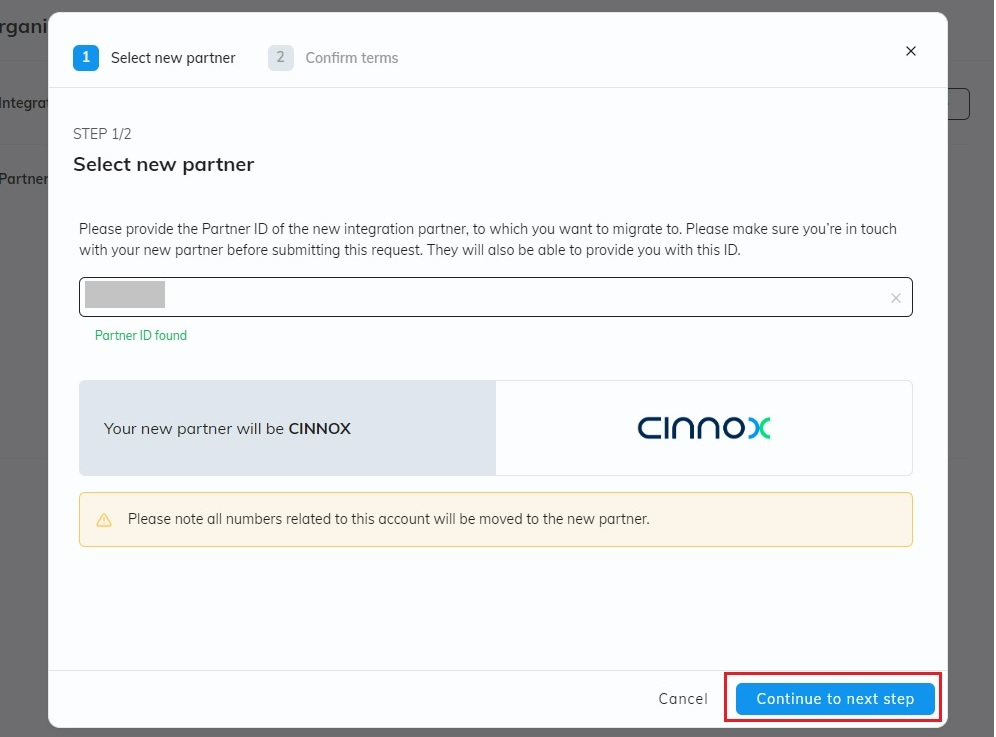
Task: Click the grayed-out Partner ID value
Action: 125,295
